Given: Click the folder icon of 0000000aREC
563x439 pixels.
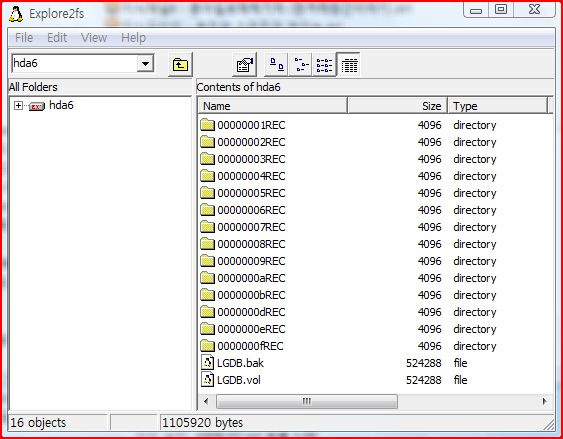Looking at the screenshot, I should click(207, 278).
